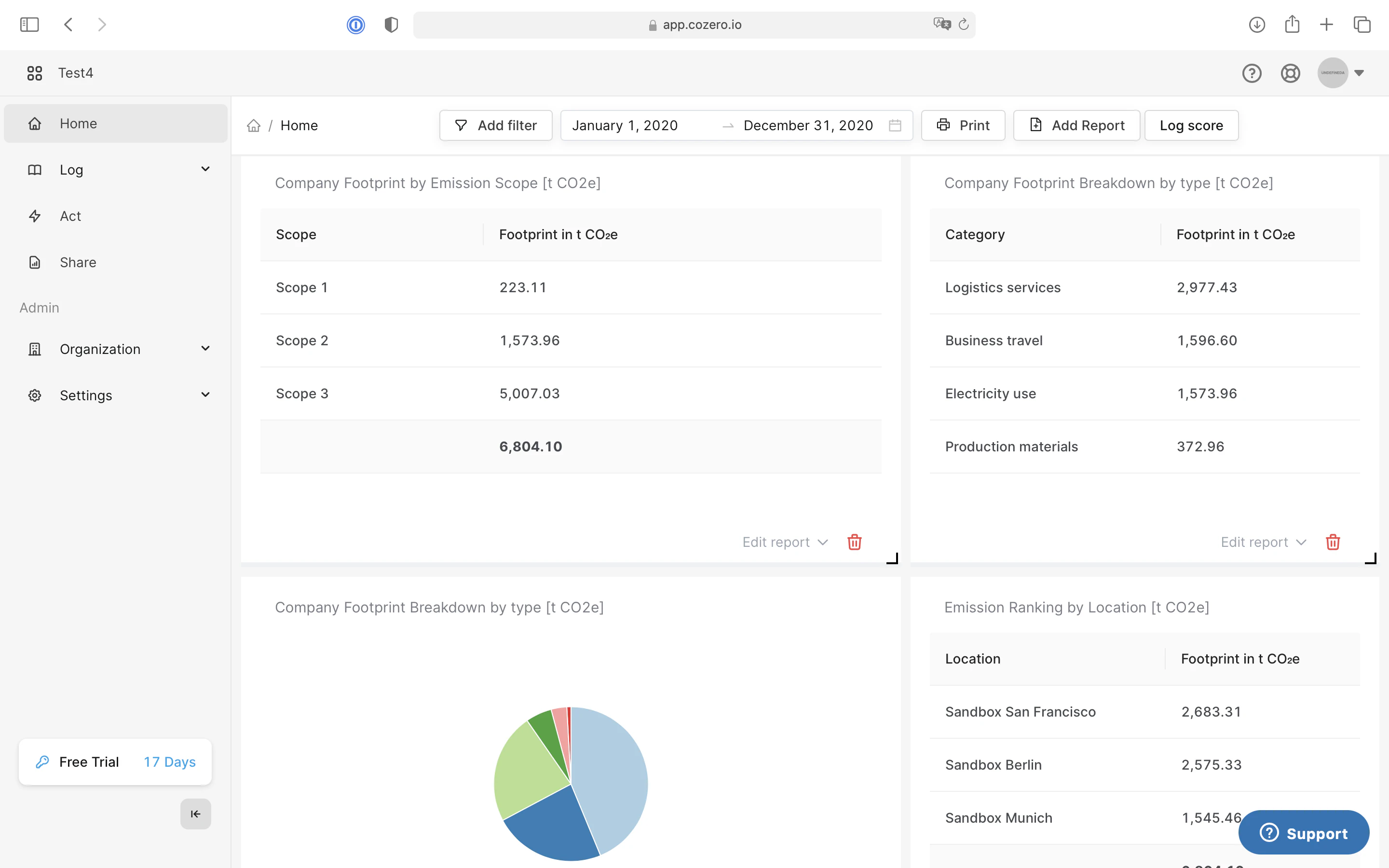The image size is (1389, 868).
Task: Open the Add filter funnel icon
Action: point(462,125)
